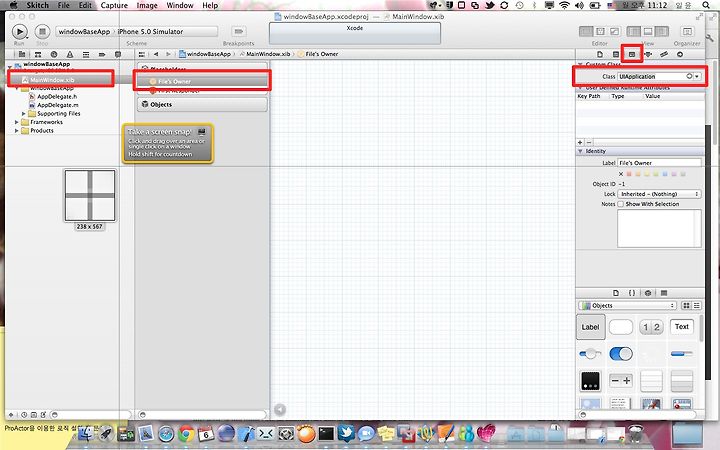Collapse the windowBaseApp project root
The width and height of the screenshot is (720, 450).
[x=10, y=67]
